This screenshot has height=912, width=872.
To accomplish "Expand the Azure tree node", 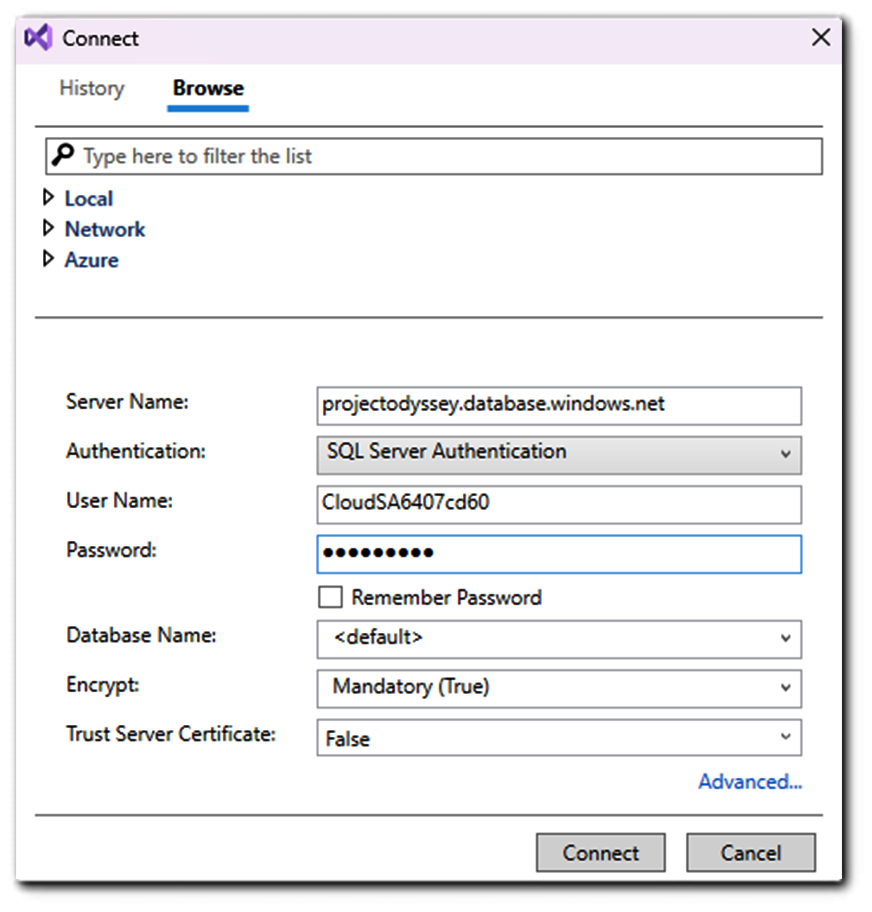I will [x=48, y=259].
